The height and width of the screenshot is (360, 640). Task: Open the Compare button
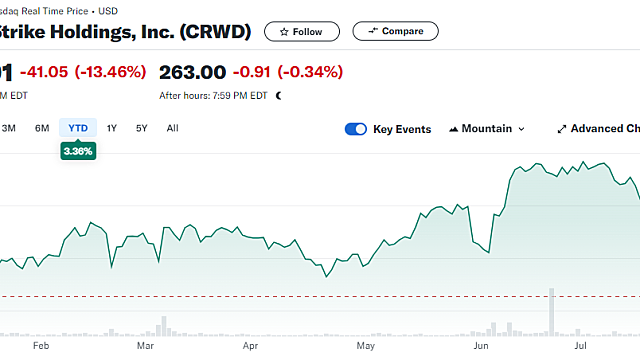tap(396, 31)
